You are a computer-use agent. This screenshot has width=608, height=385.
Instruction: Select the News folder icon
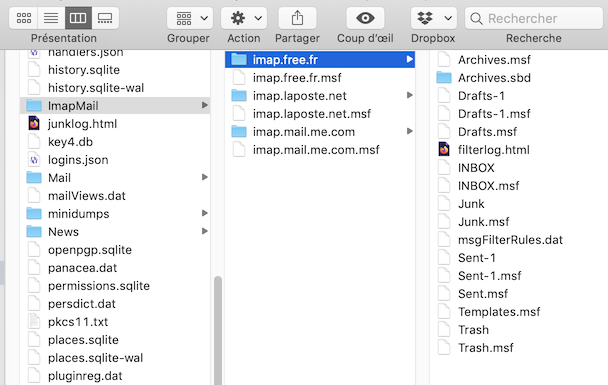point(34,231)
